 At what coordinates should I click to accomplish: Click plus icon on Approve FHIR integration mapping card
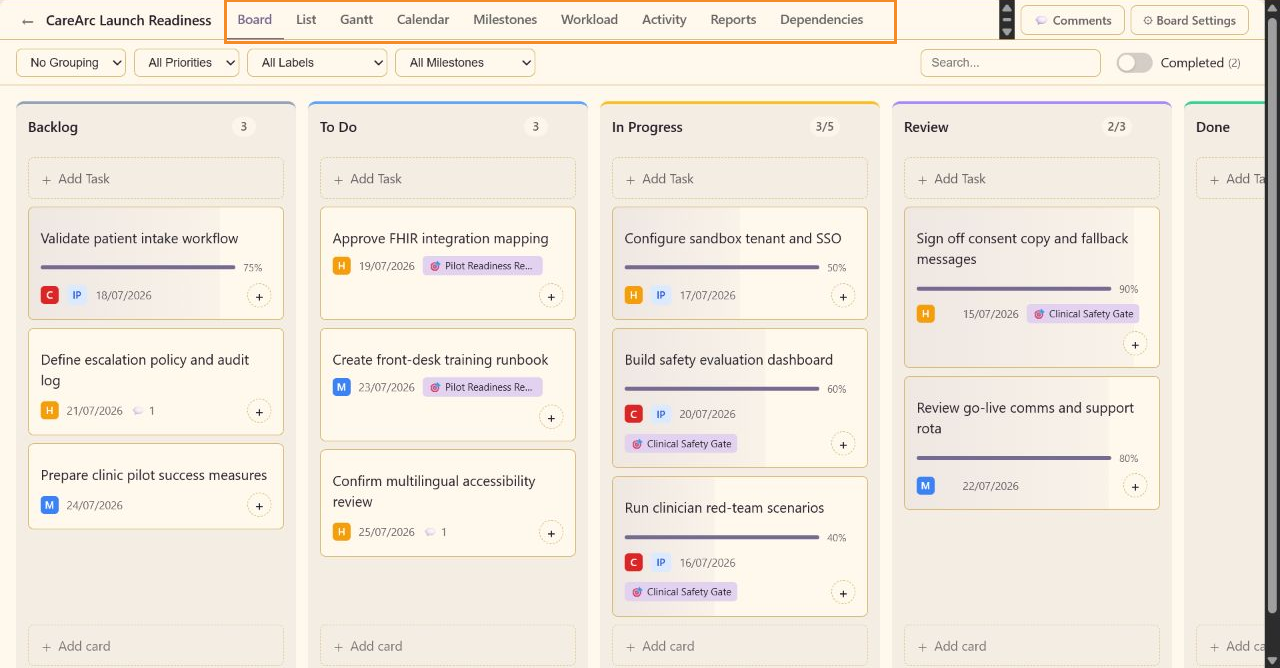[x=551, y=296]
